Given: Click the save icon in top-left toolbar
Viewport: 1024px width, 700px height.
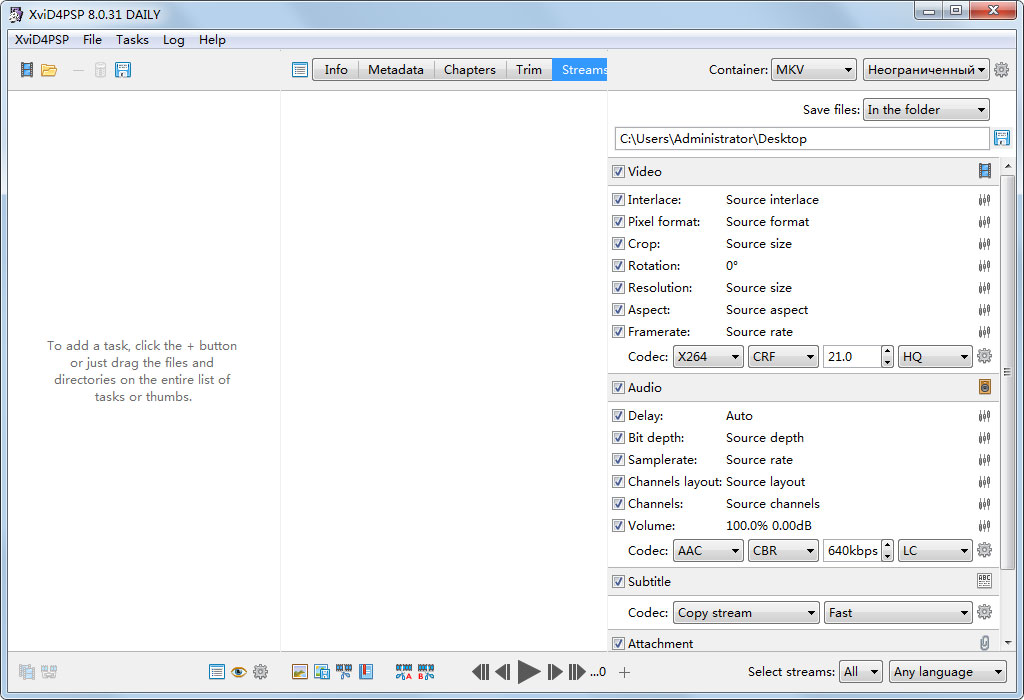Looking at the screenshot, I should pos(123,70).
